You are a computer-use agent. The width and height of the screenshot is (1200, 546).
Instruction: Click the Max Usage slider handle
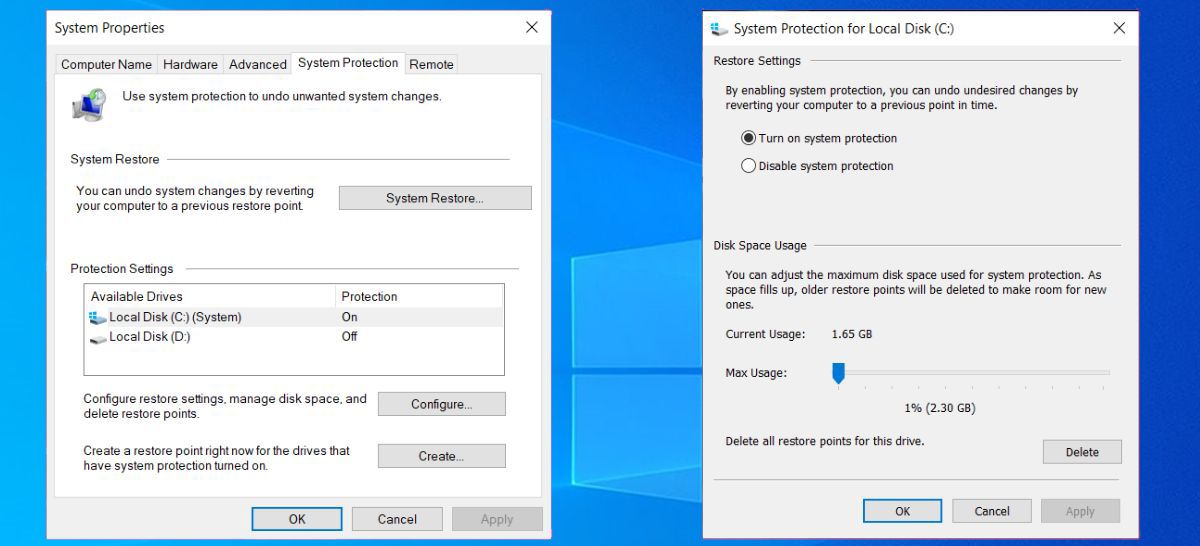click(x=839, y=373)
